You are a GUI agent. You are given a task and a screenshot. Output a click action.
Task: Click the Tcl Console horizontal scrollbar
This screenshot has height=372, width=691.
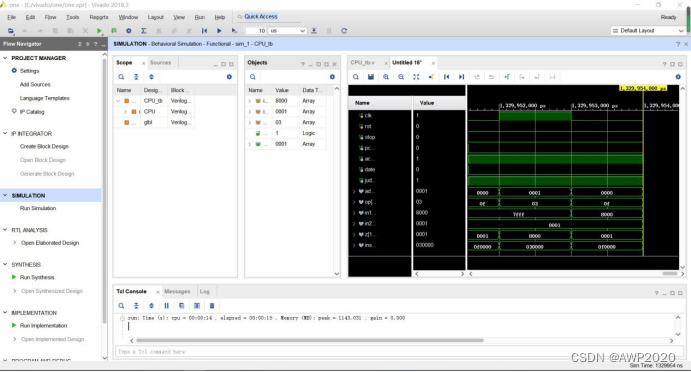[310, 340]
